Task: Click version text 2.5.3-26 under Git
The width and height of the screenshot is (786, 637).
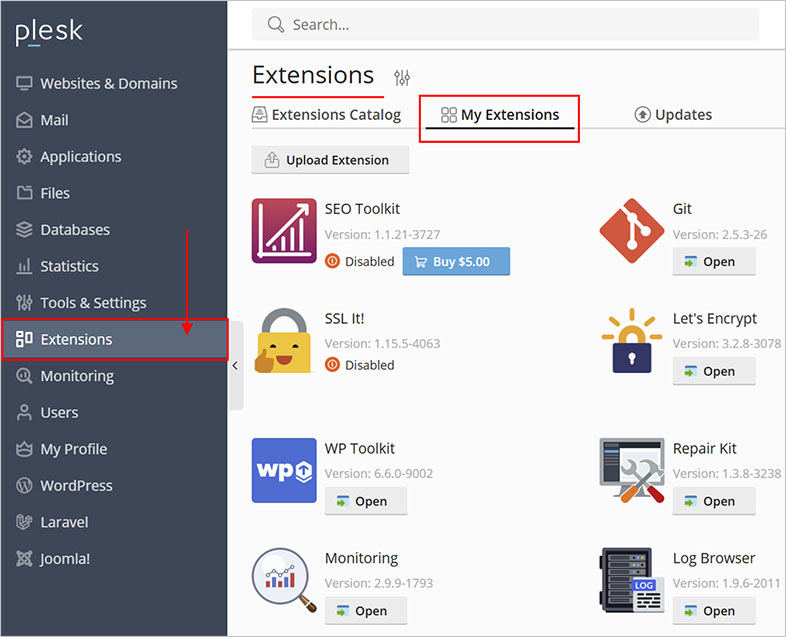Action: [720, 235]
